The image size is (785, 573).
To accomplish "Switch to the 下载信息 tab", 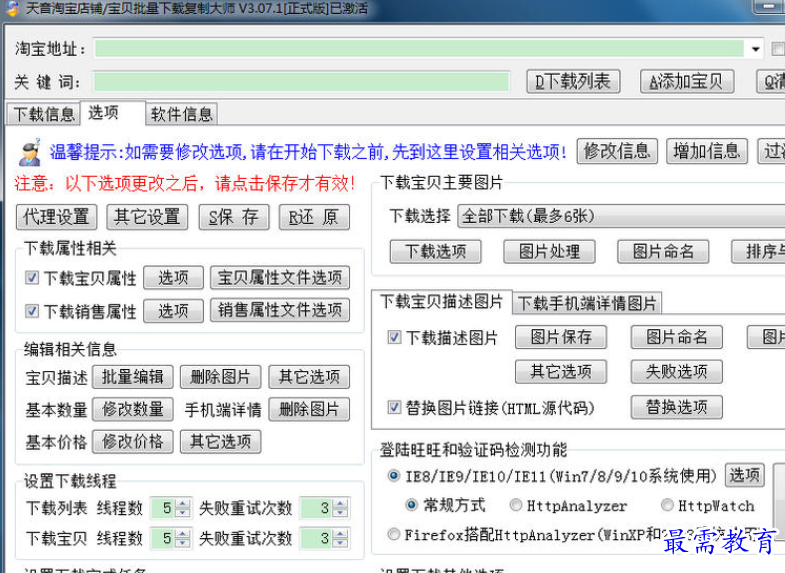I will point(43,114).
